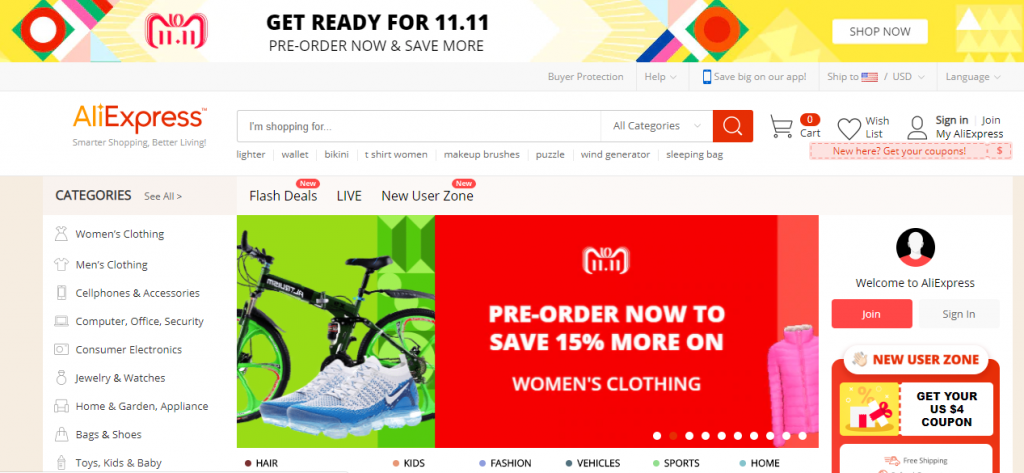1024x473 pixels.
Task: Click the red Join button
Action: click(x=871, y=314)
